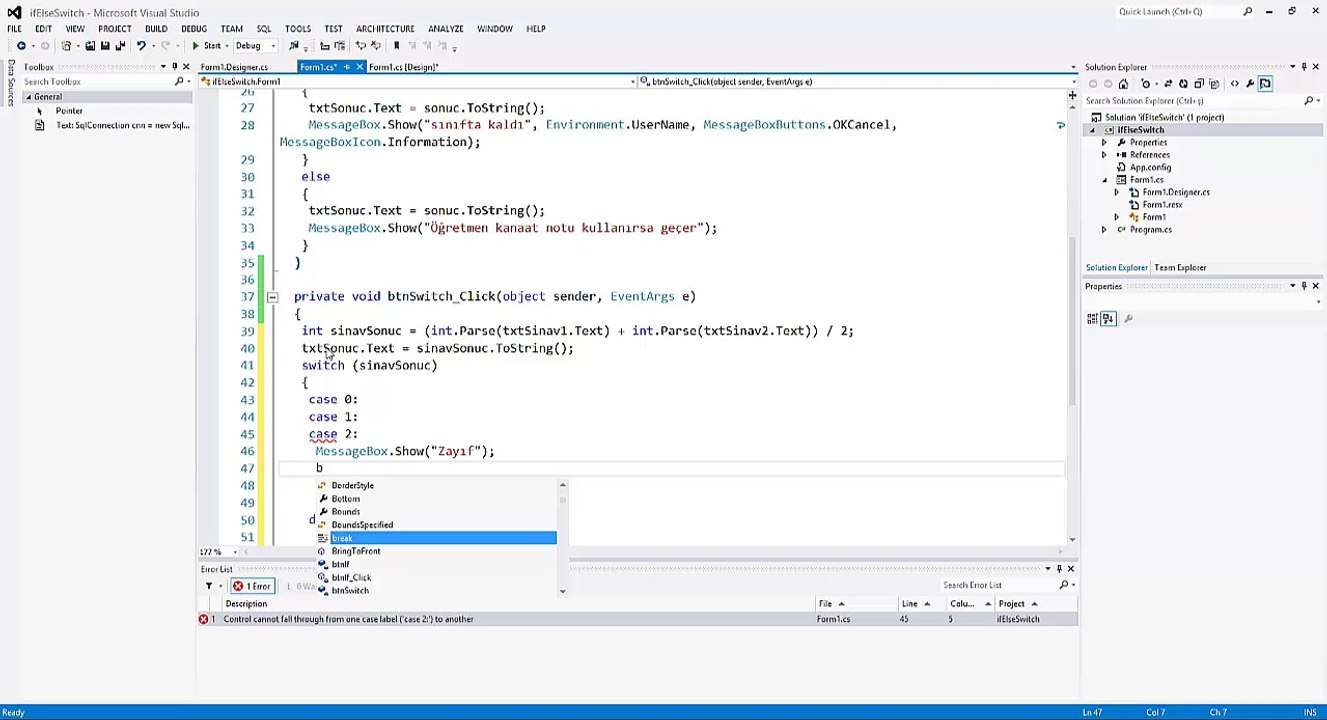Click the Error List filter funnel icon
The width and height of the screenshot is (1327, 720).
(x=209, y=586)
